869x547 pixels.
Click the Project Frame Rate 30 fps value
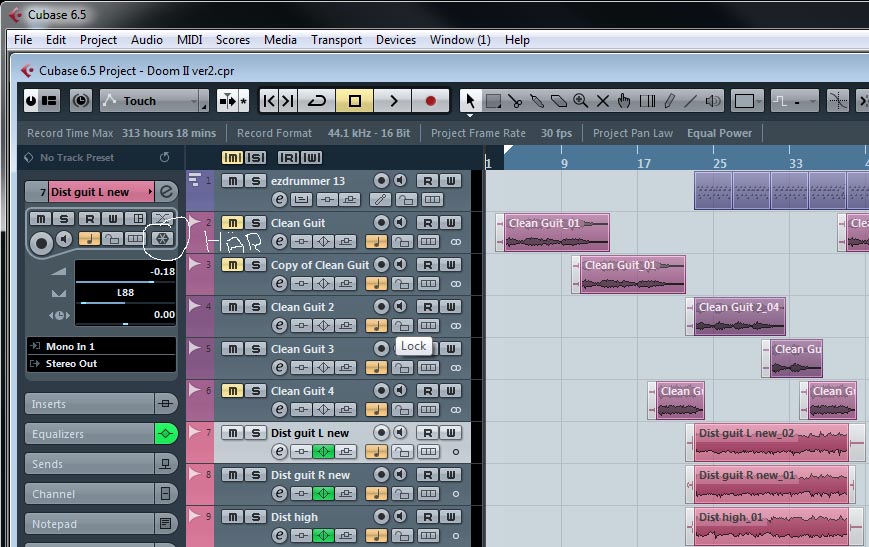556,133
